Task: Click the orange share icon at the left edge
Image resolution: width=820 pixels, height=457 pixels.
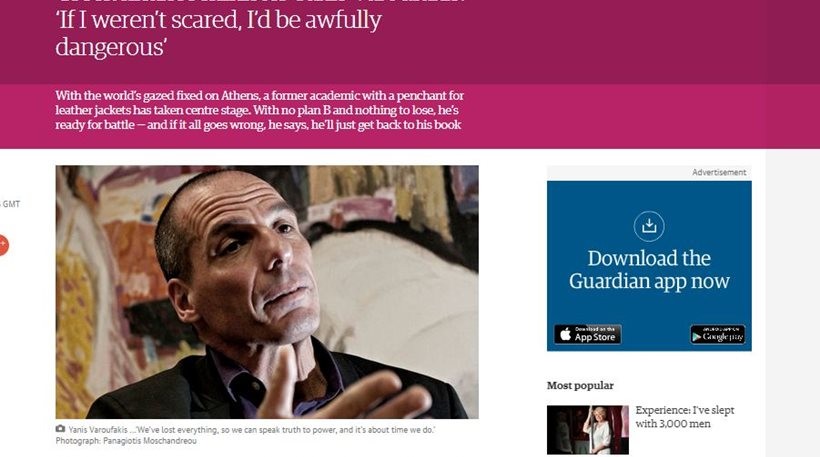Action: [3, 245]
